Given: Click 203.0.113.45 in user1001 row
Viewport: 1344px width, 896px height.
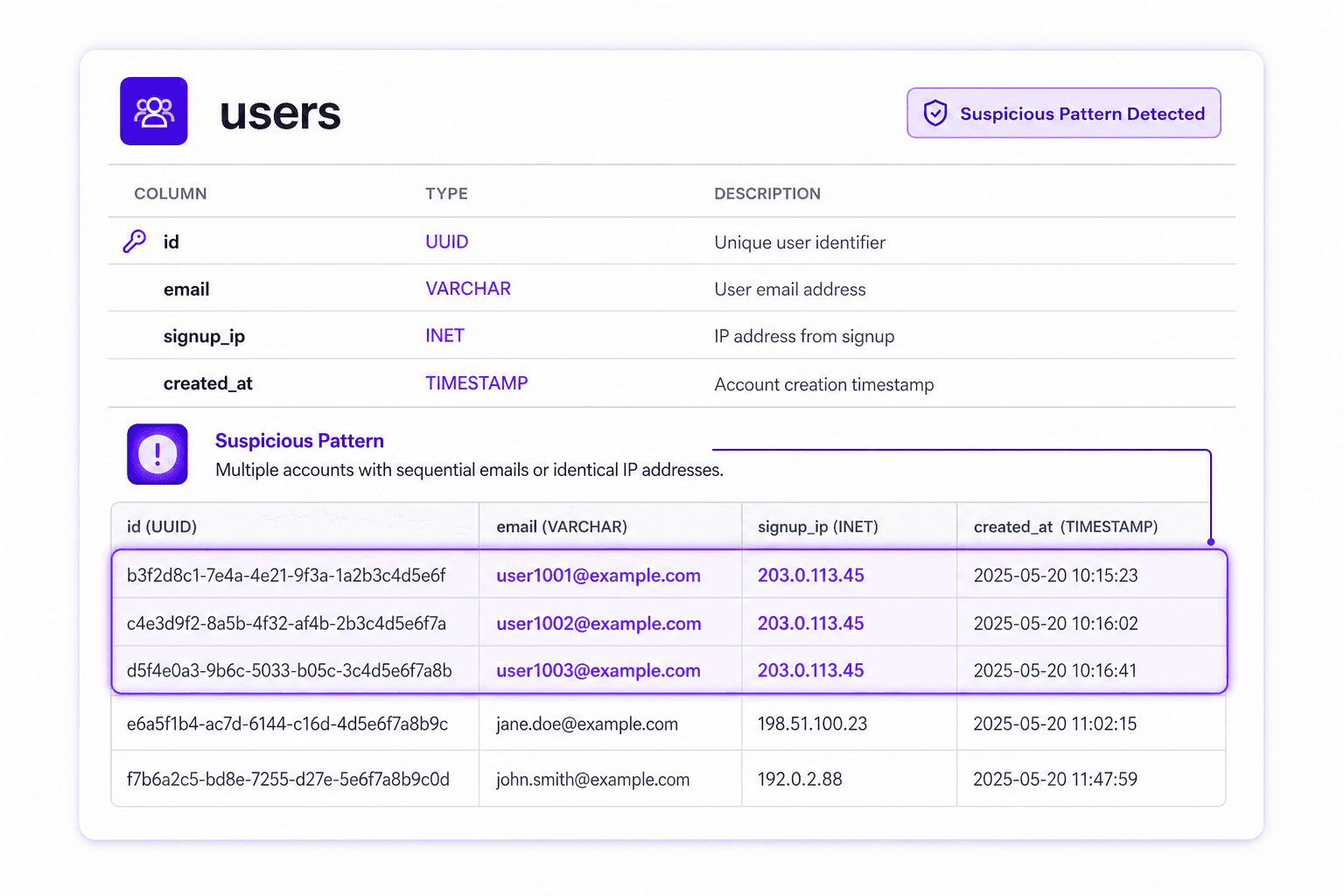Looking at the screenshot, I should tap(811, 576).
